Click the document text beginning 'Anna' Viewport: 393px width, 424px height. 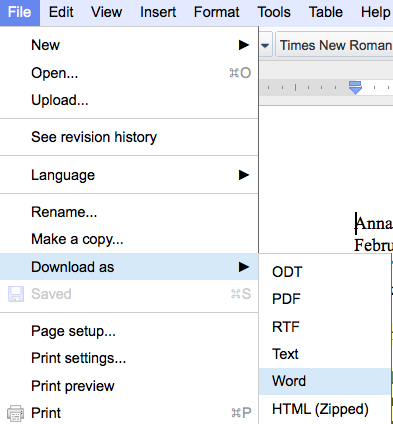[374, 223]
